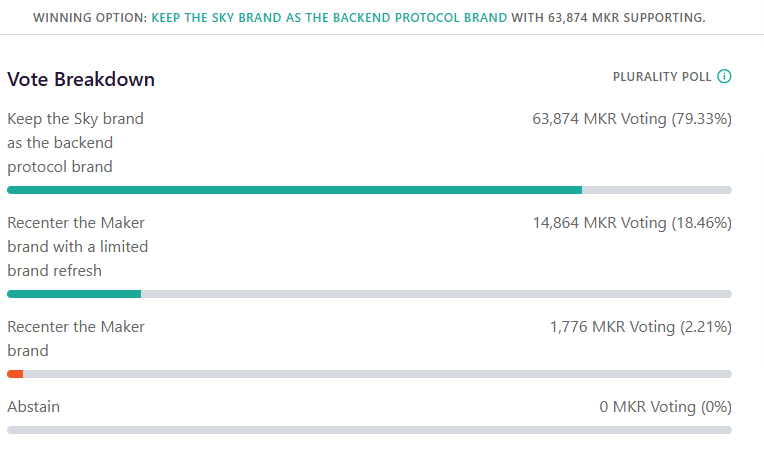Click the Vote Breakdown heading
Image resolution: width=764 pixels, height=454 pixels.
coord(81,79)
